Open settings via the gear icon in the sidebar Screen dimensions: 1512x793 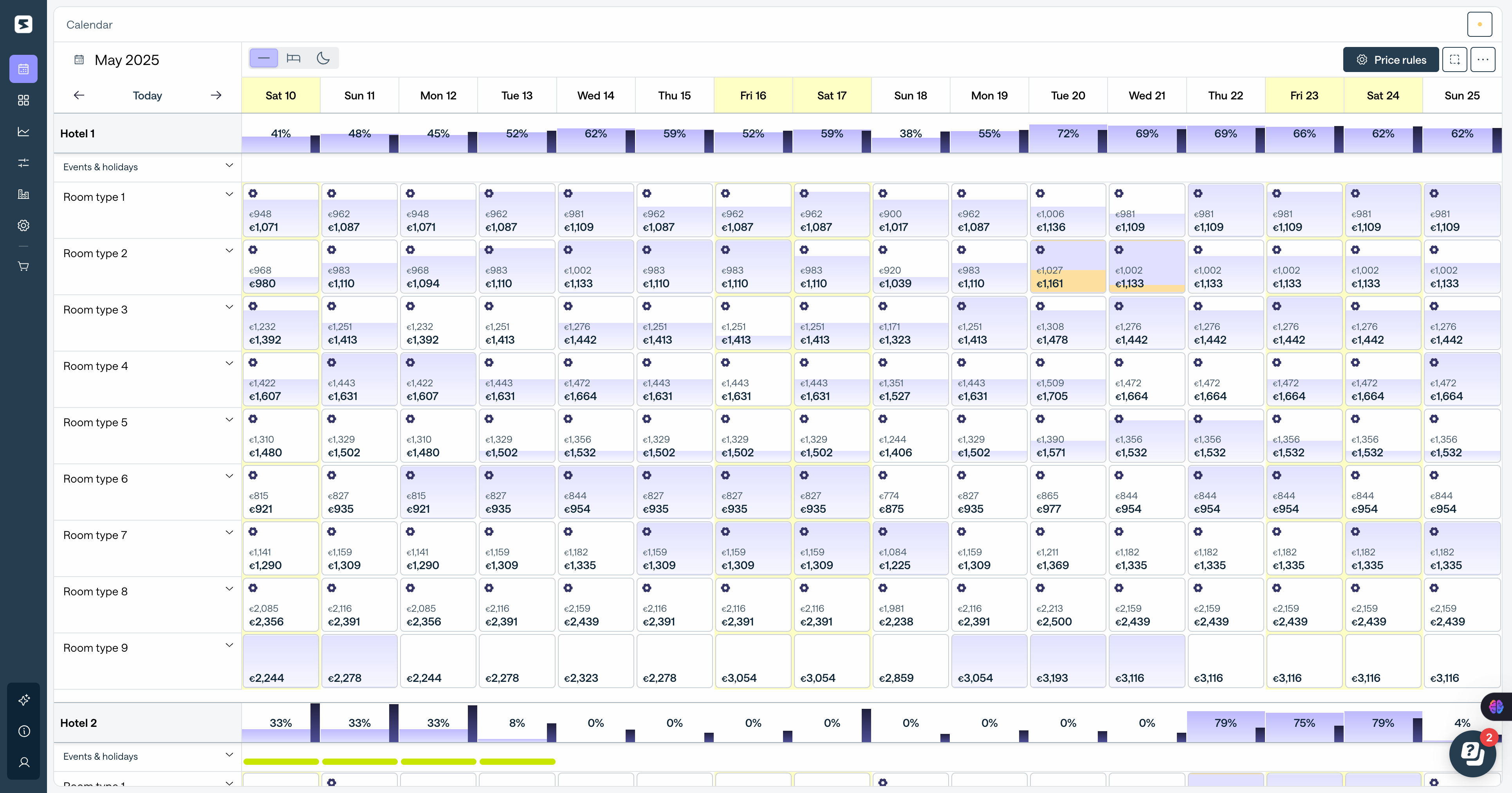point(23,225)
